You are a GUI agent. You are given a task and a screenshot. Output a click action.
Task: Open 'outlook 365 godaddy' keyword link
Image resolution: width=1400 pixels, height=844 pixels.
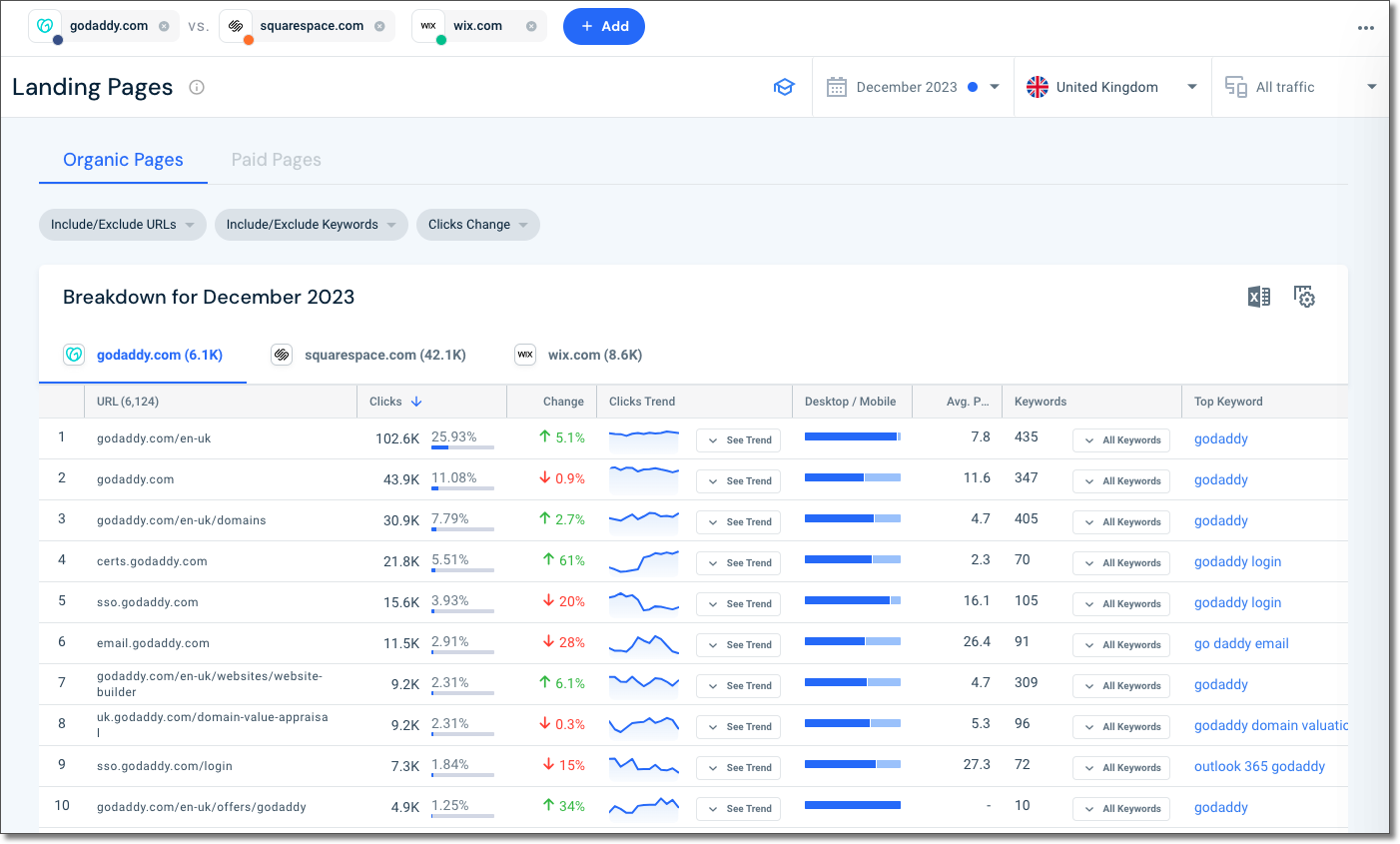[x=1259, y=766]
